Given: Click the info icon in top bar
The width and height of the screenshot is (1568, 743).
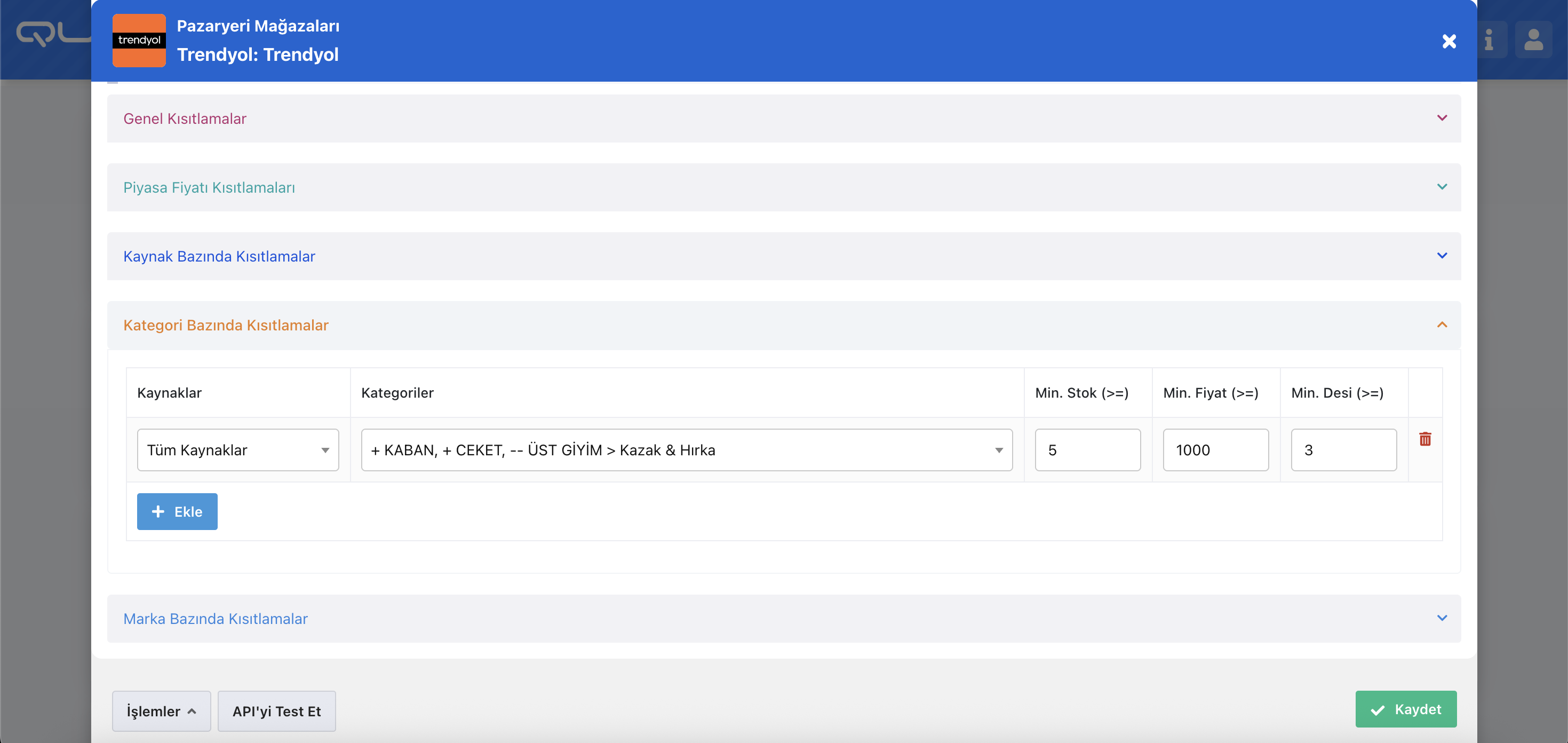Looking at the screenshot, I should coord(1489,40).
